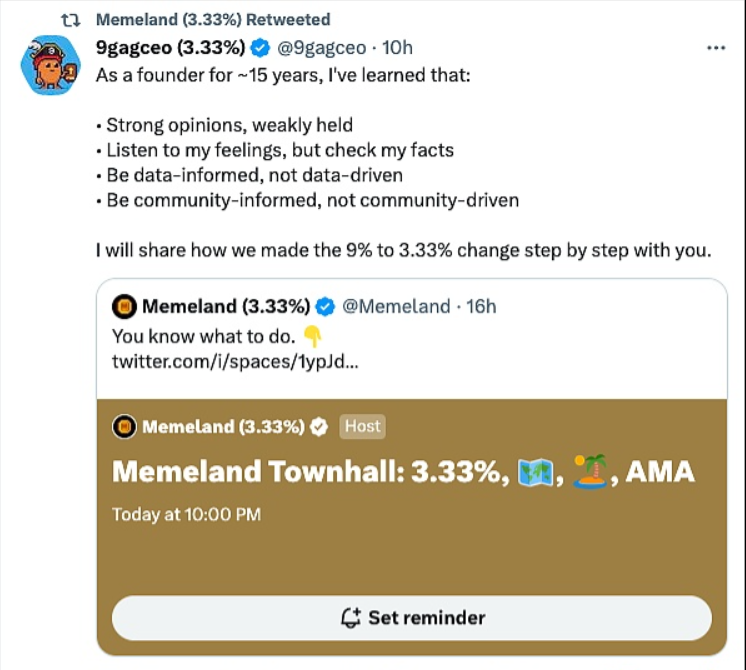Open the twitter.com/i/spaces link
Viewport: 746px width, 670px height.
tap(234, 361)
